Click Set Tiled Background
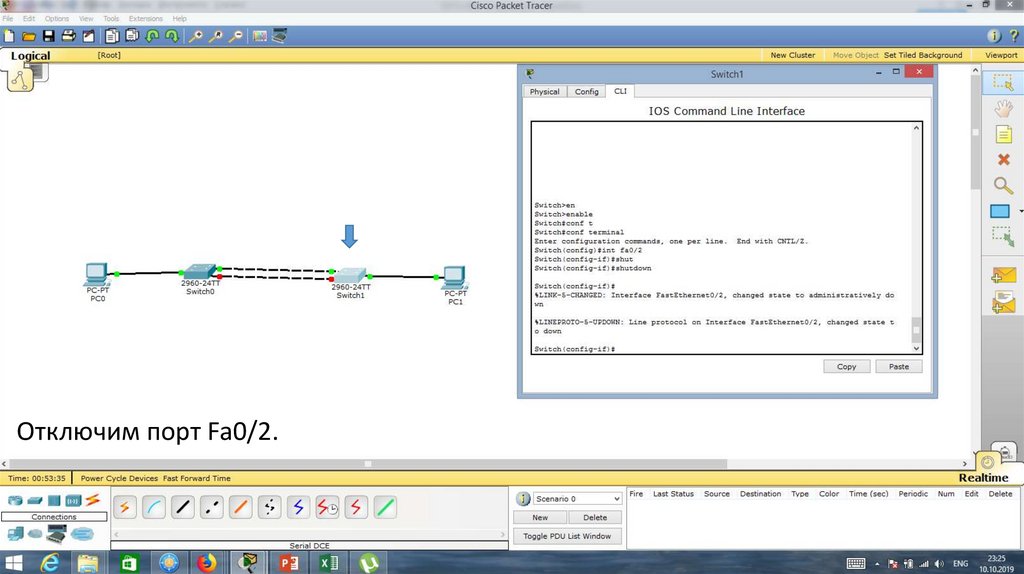Image resolution: width=1024 pixels, height=574 pixels. pyautogui.click(x=923, y=56)
